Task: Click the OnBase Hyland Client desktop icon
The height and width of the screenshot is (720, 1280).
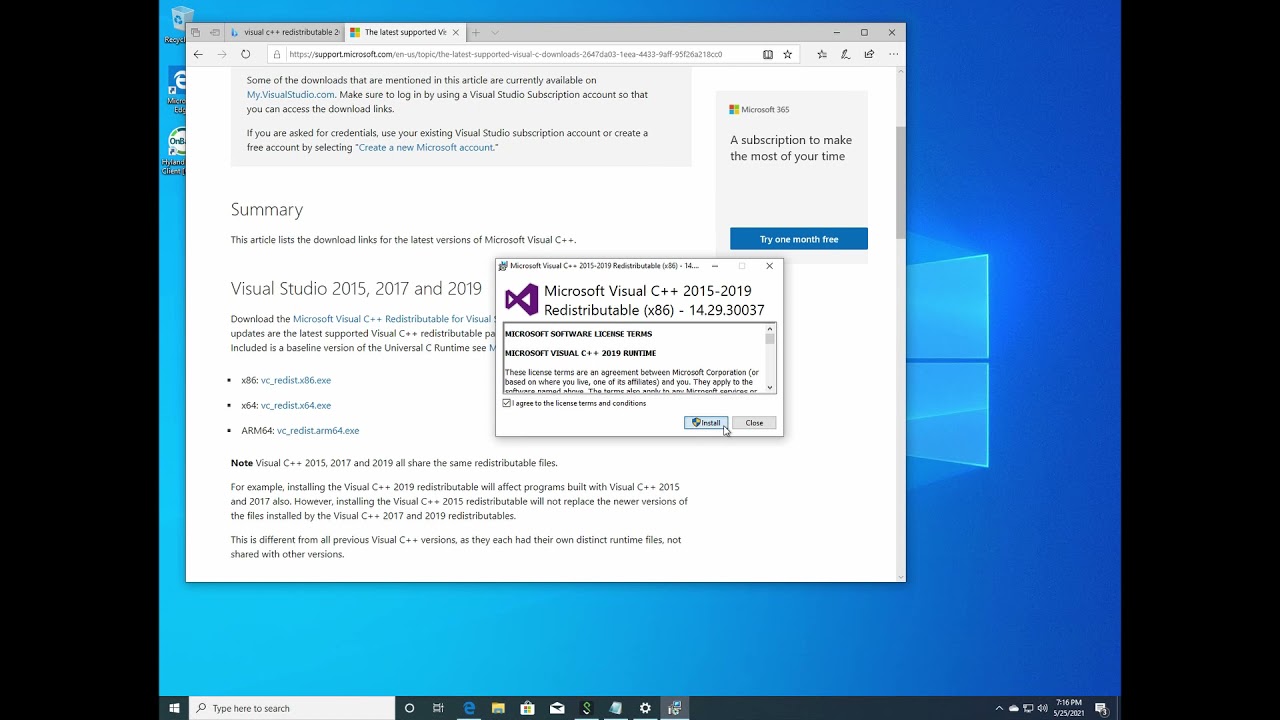Action: coord(177,151)
